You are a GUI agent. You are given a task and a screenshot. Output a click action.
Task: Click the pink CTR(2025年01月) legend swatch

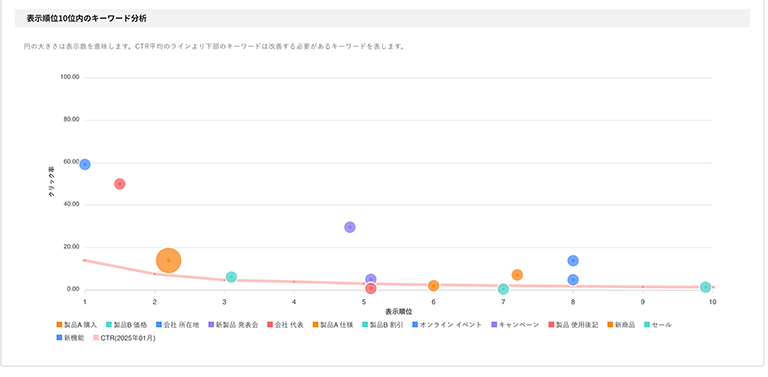coord(96,338)
